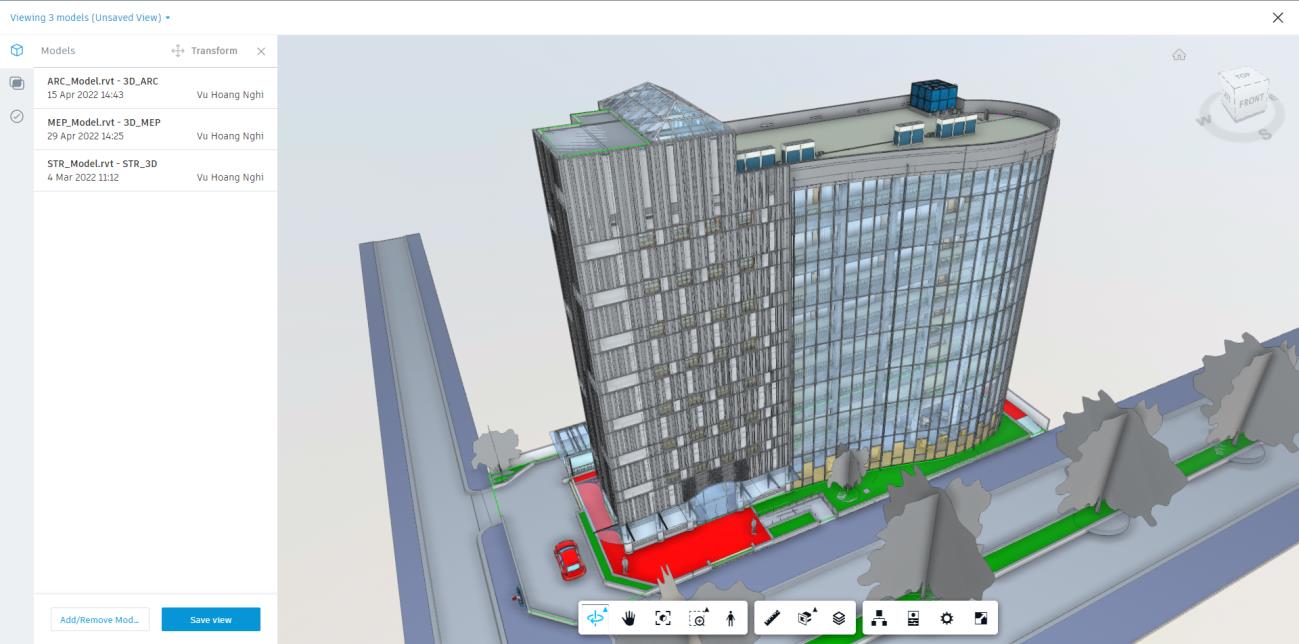Activate the Zoom window tool
1299x644 pixels.
[697, 618]
